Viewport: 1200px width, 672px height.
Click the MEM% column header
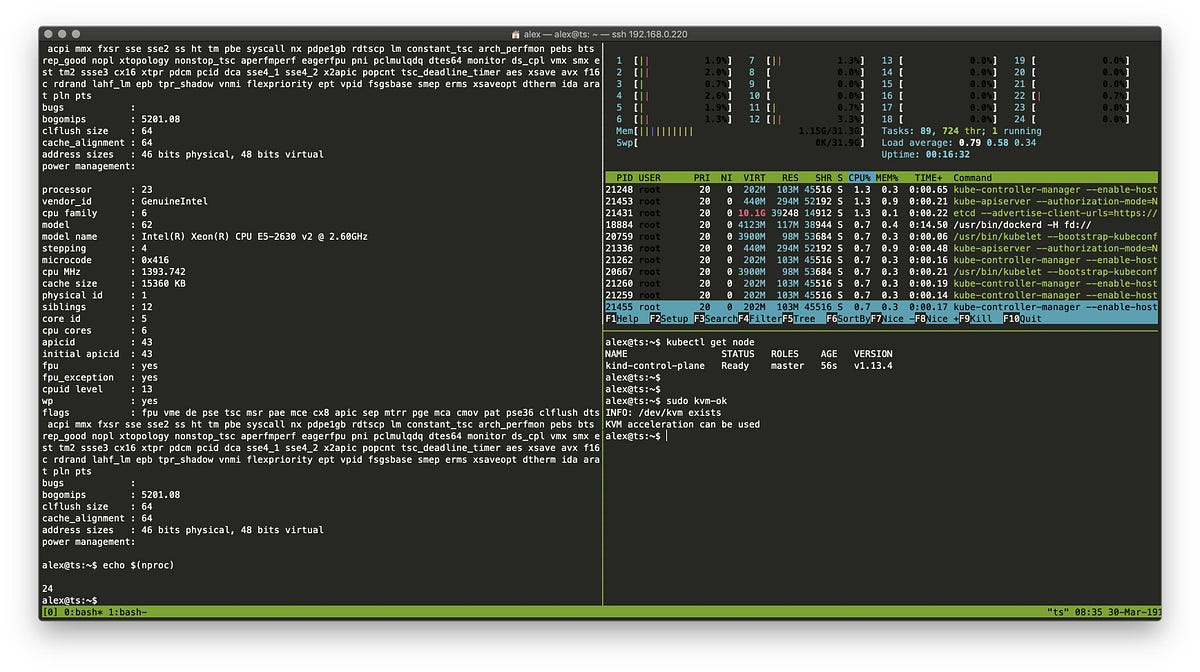click(886, 178)
